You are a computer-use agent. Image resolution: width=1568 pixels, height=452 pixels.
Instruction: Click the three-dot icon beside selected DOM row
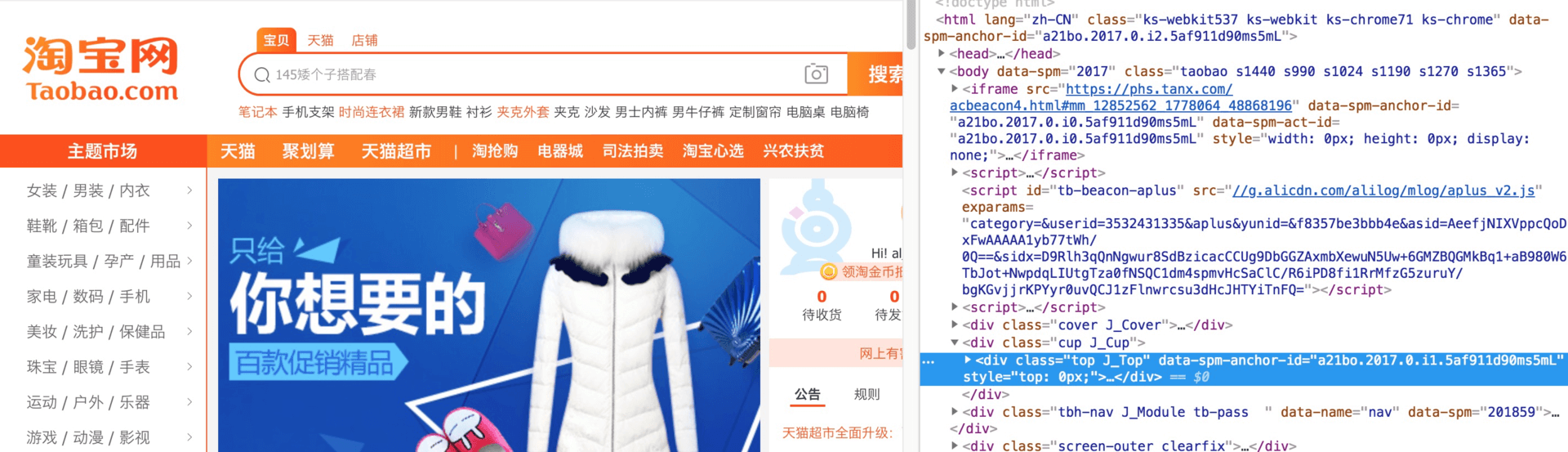[928, 360]
